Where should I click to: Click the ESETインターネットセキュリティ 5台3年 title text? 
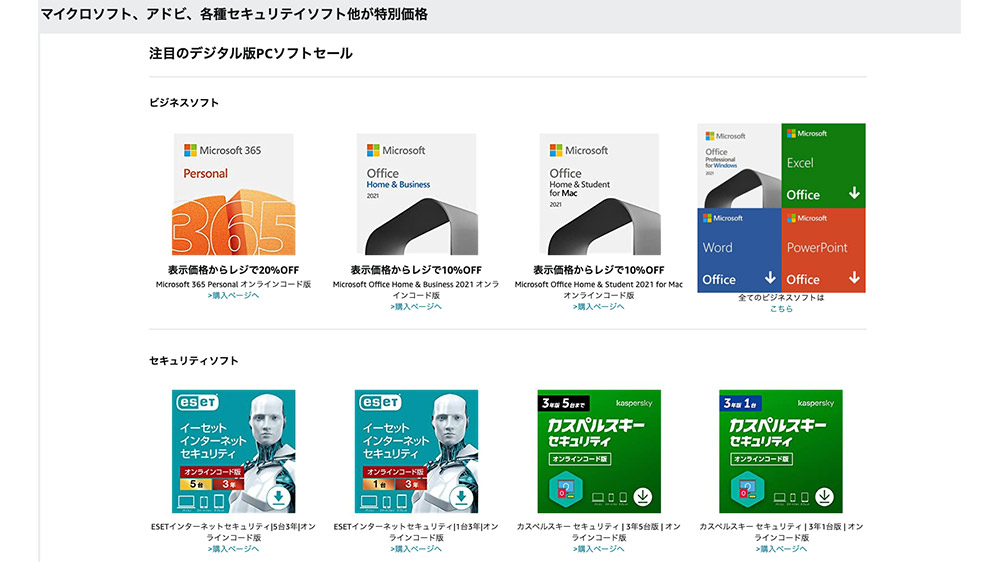point(233,532)
